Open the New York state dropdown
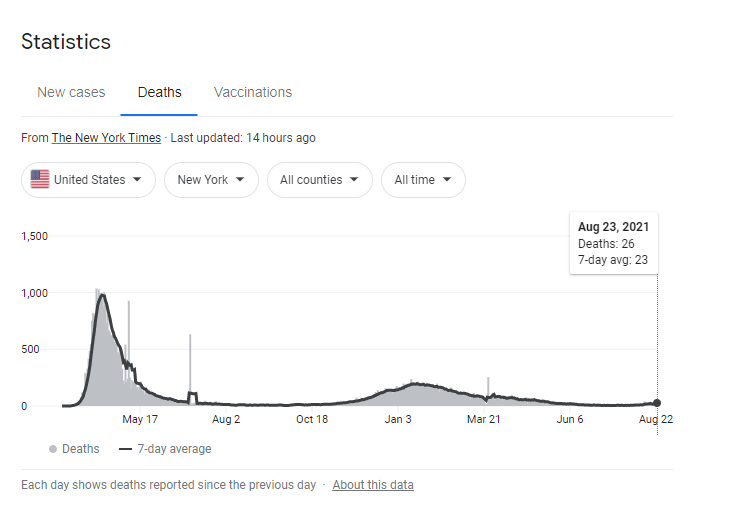748x510 pixels. tap(211, 180)
